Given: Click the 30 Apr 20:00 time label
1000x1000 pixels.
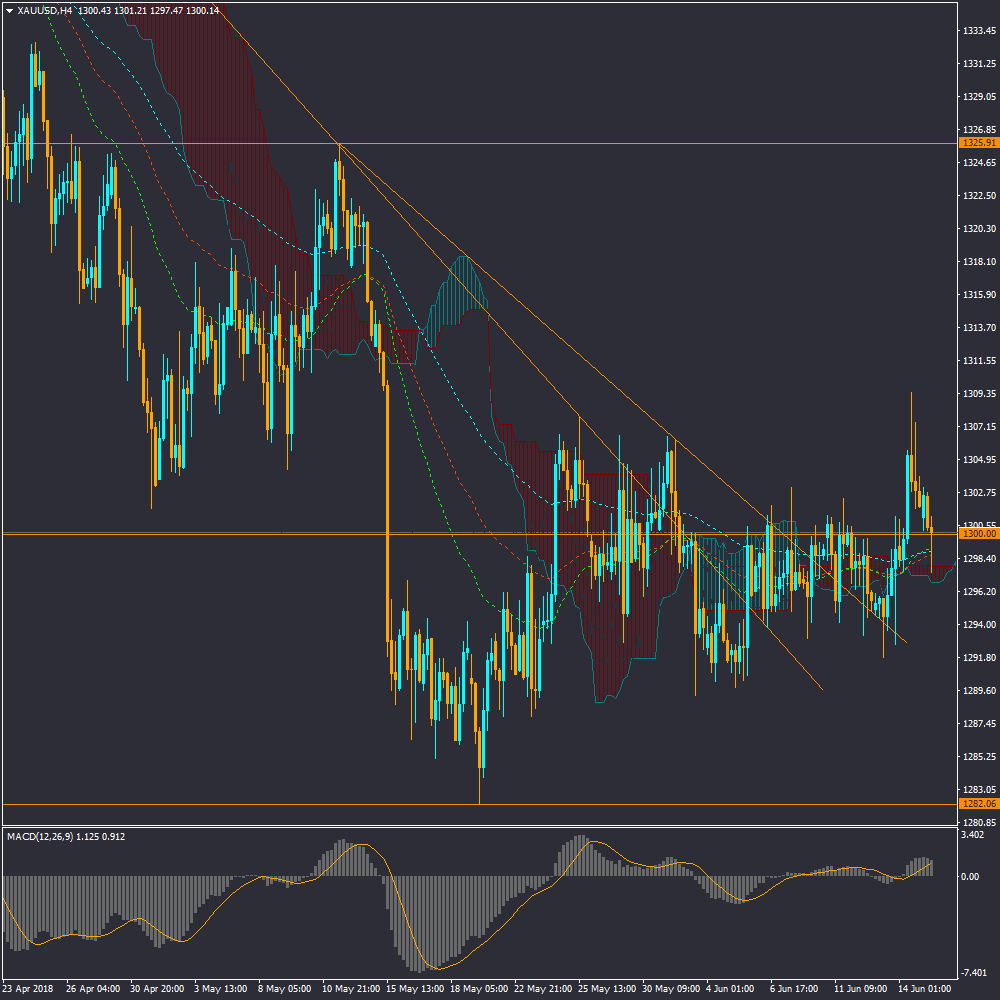Looking at the screenshot, I should 160,988.
